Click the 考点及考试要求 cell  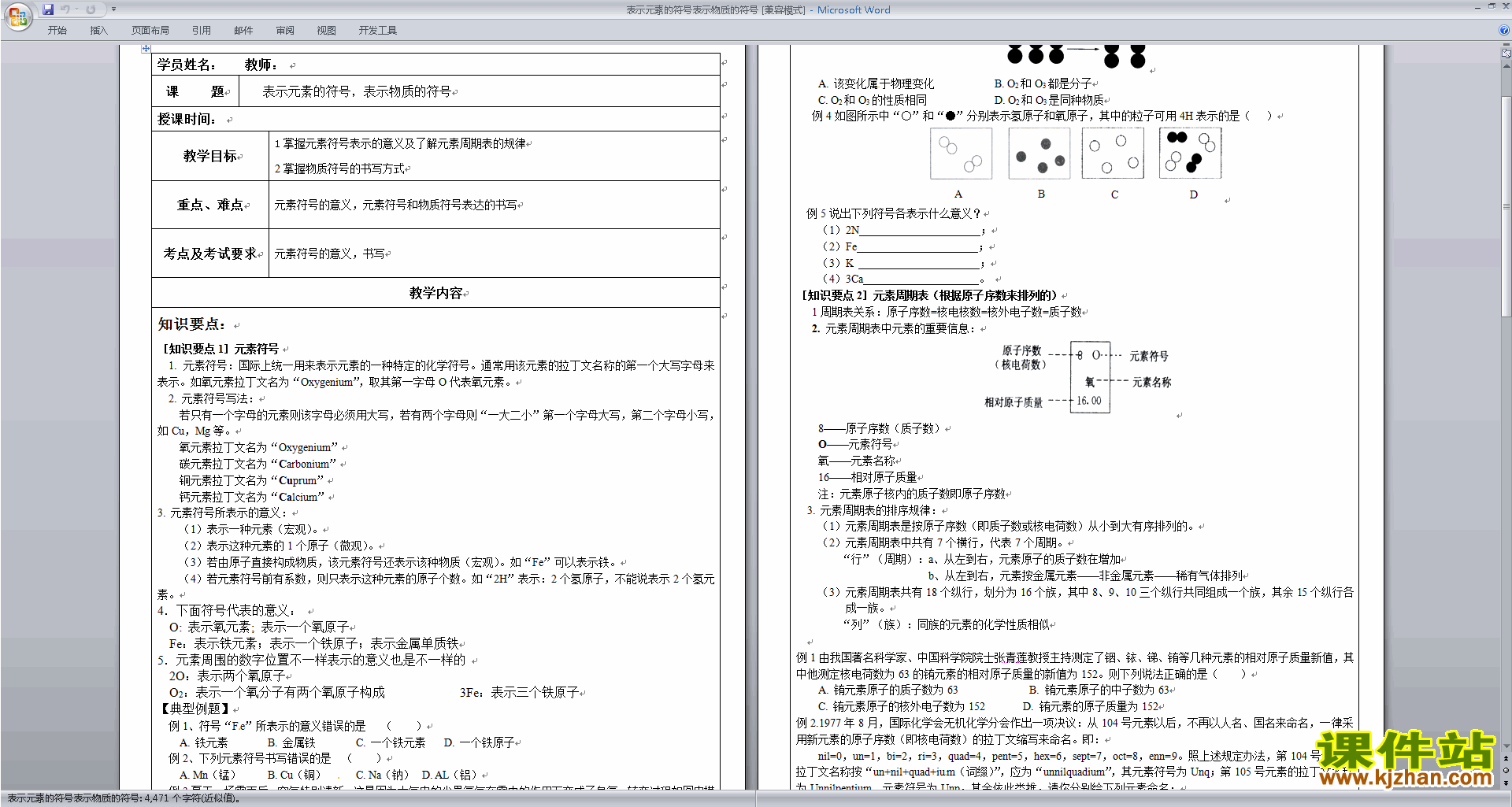pyautogui.click(x=210, y=254)
